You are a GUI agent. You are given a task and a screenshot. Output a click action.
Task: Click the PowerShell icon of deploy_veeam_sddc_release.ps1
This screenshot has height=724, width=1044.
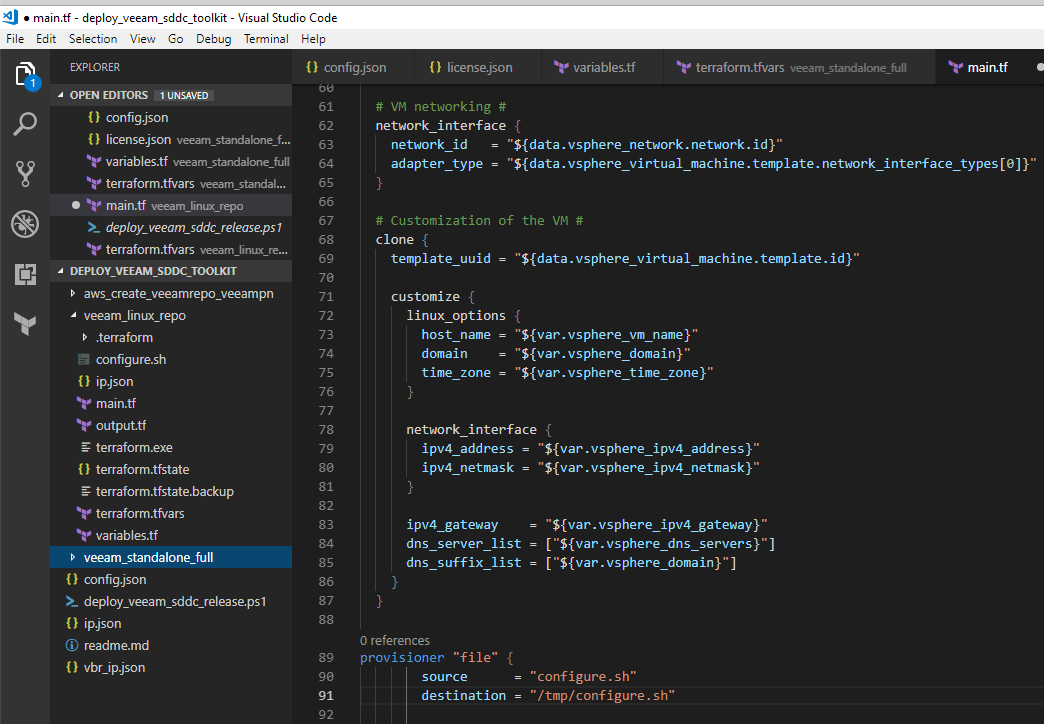(93, 227)
